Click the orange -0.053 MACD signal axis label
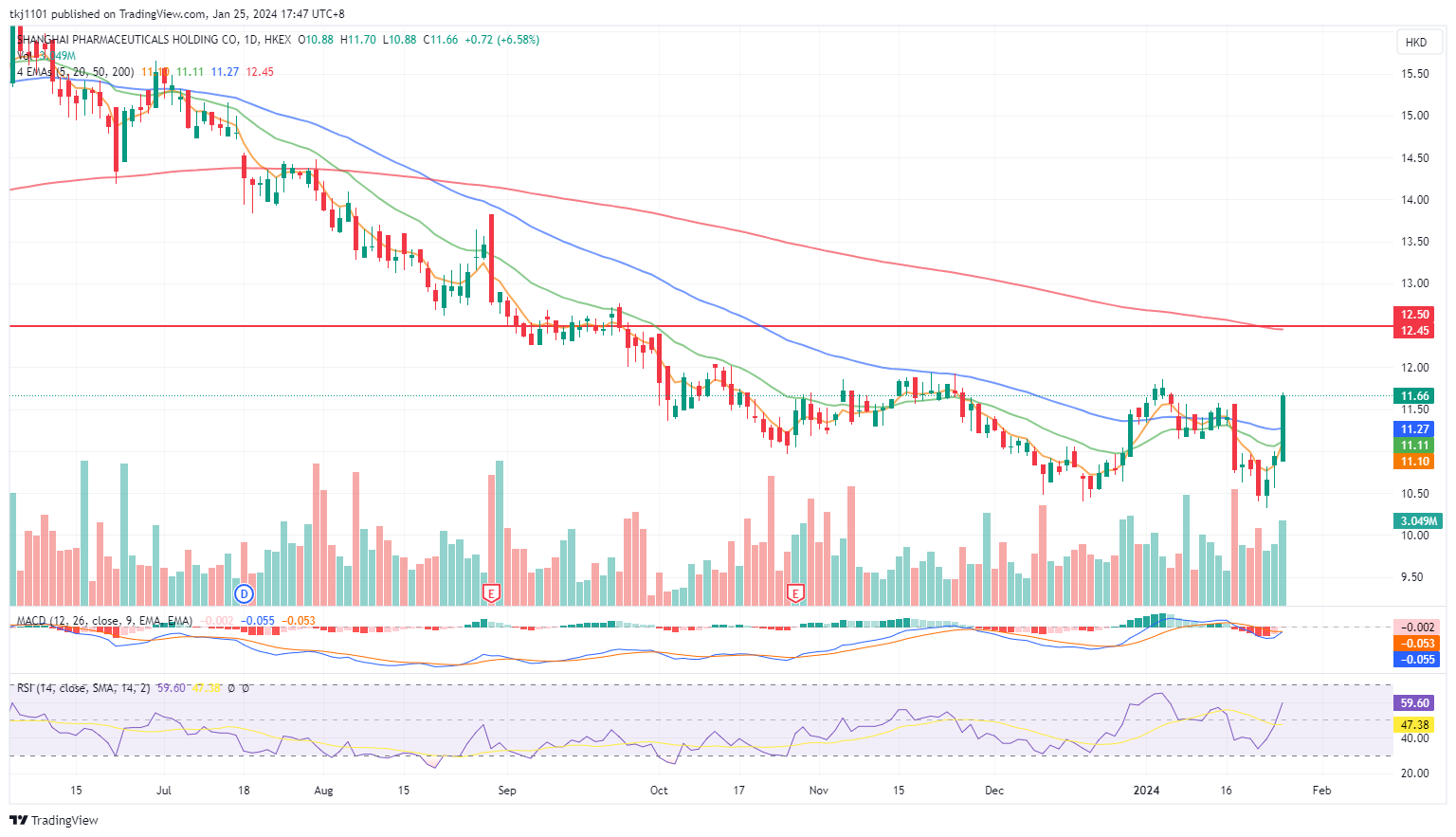The image size is (1456, 837). pyautogui.click(x=1417, y=644)
